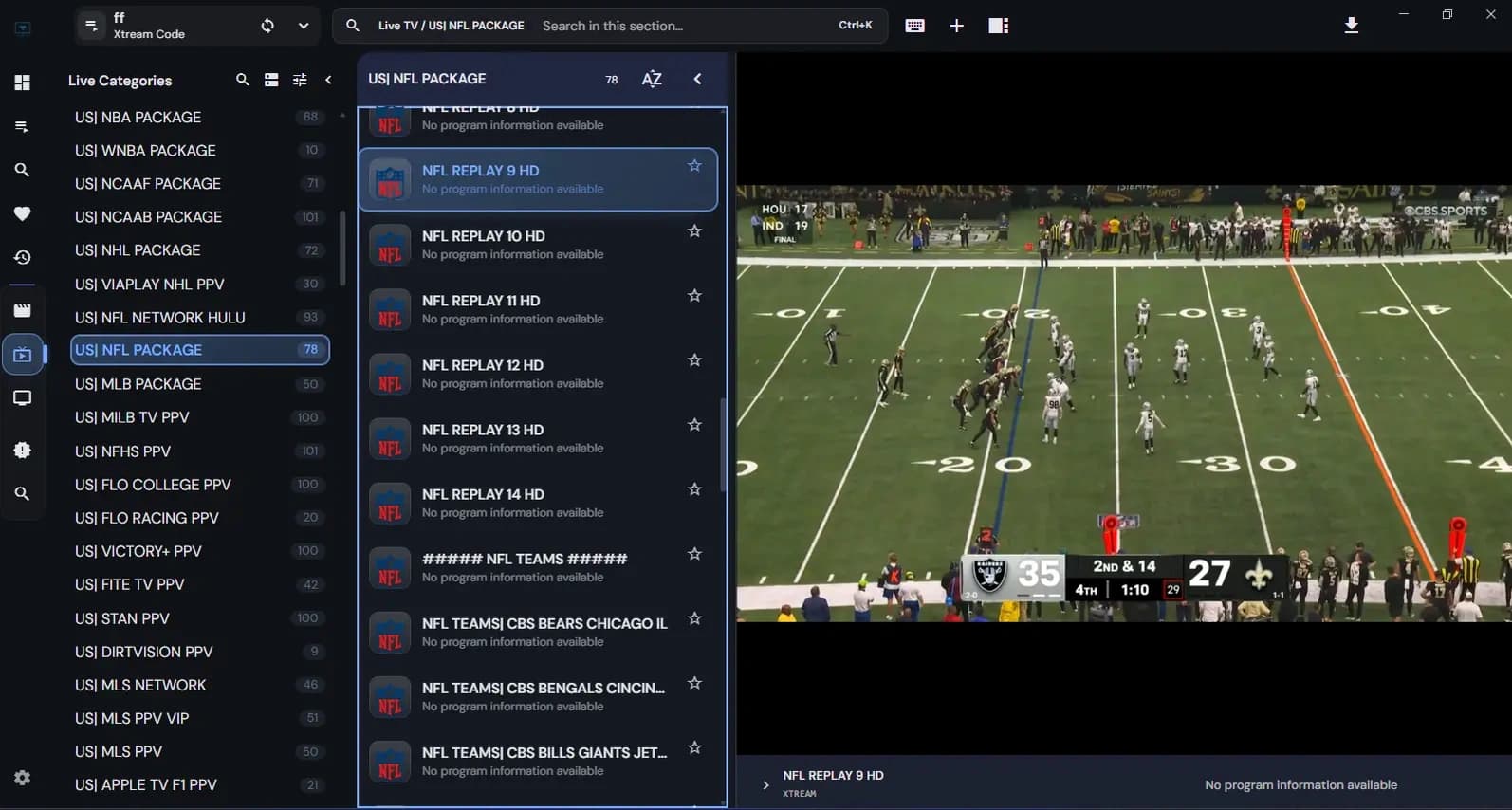The image size is (1512, 810).
Task: Open watch history icon in sidebar
Action: [23, 257]
